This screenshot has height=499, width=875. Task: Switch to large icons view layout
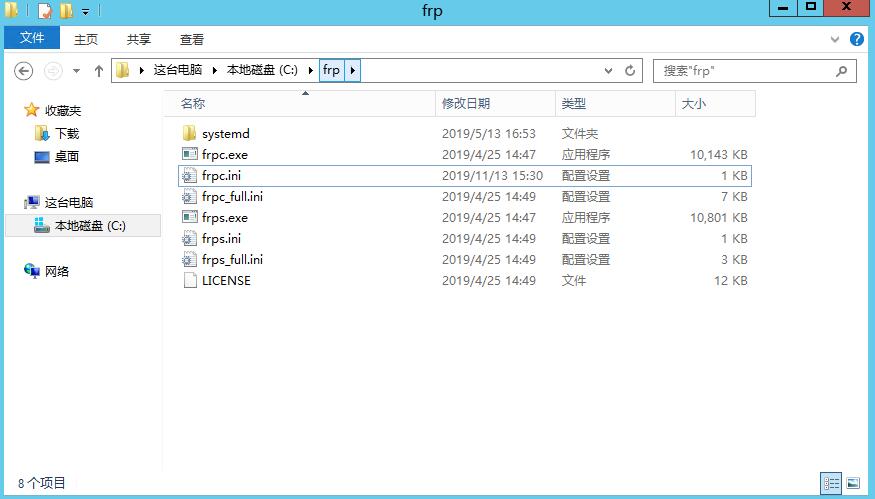click(x=853, y=483)
